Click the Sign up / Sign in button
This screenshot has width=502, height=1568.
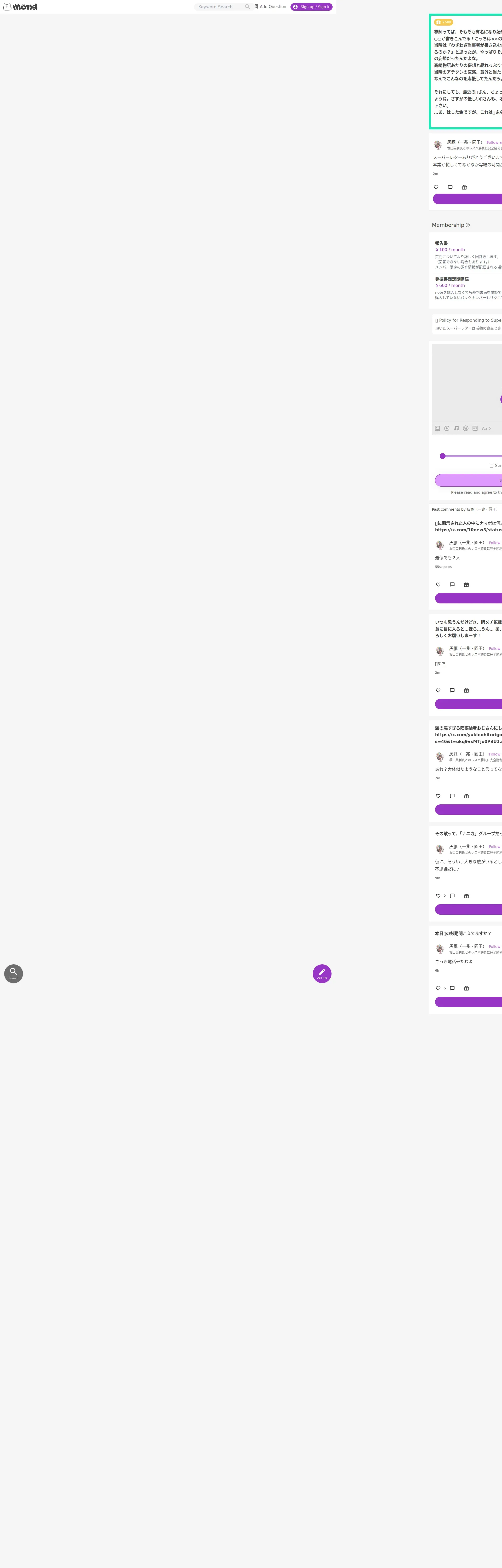[x=311, y=7]
